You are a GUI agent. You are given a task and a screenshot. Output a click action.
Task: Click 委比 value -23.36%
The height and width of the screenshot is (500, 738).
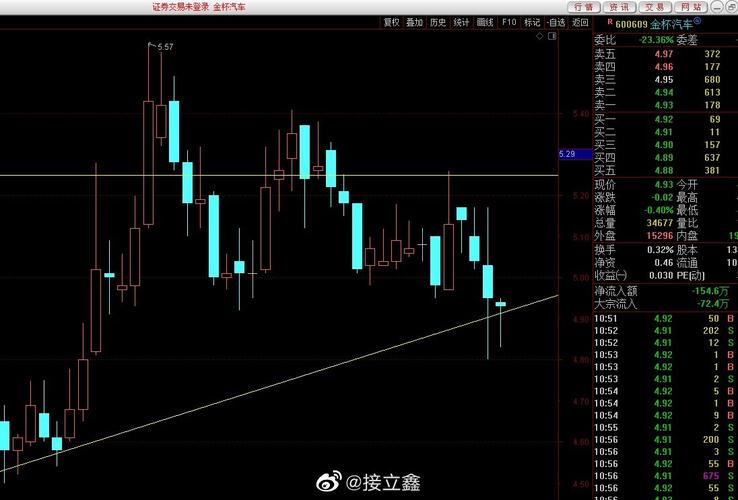[x=656, y=40]
